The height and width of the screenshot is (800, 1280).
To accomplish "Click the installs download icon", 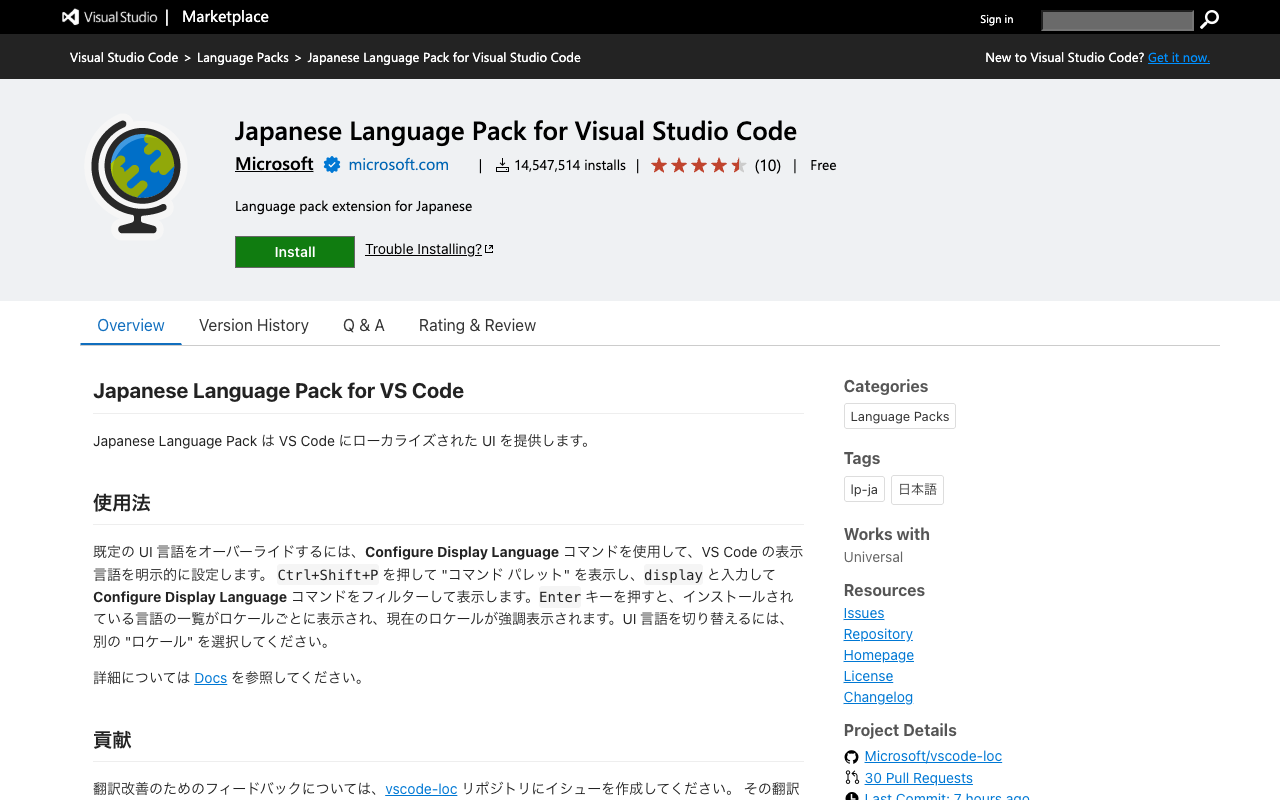I will [x=503, y=165].
